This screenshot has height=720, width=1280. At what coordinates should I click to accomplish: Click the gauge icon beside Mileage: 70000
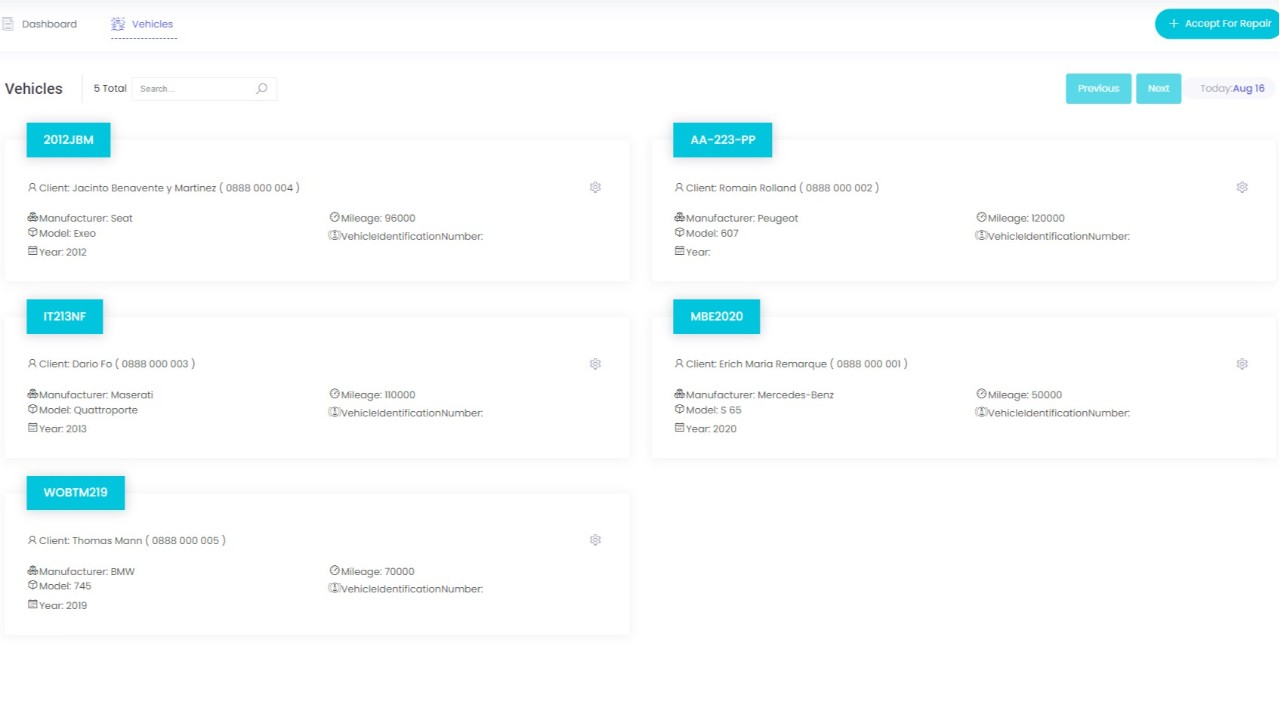(334, 571)
